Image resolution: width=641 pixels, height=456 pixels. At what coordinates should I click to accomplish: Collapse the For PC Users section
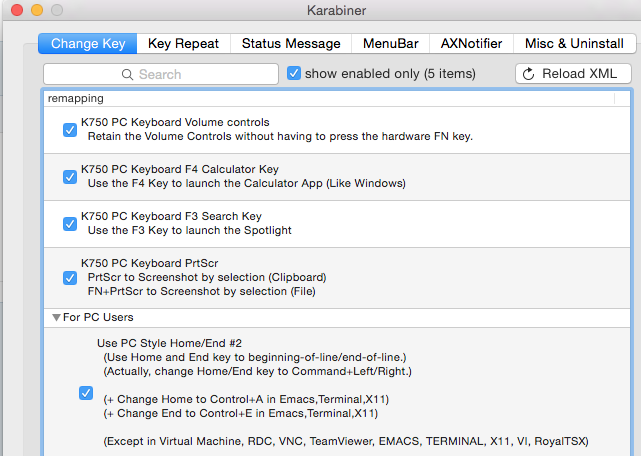(56, 317)
